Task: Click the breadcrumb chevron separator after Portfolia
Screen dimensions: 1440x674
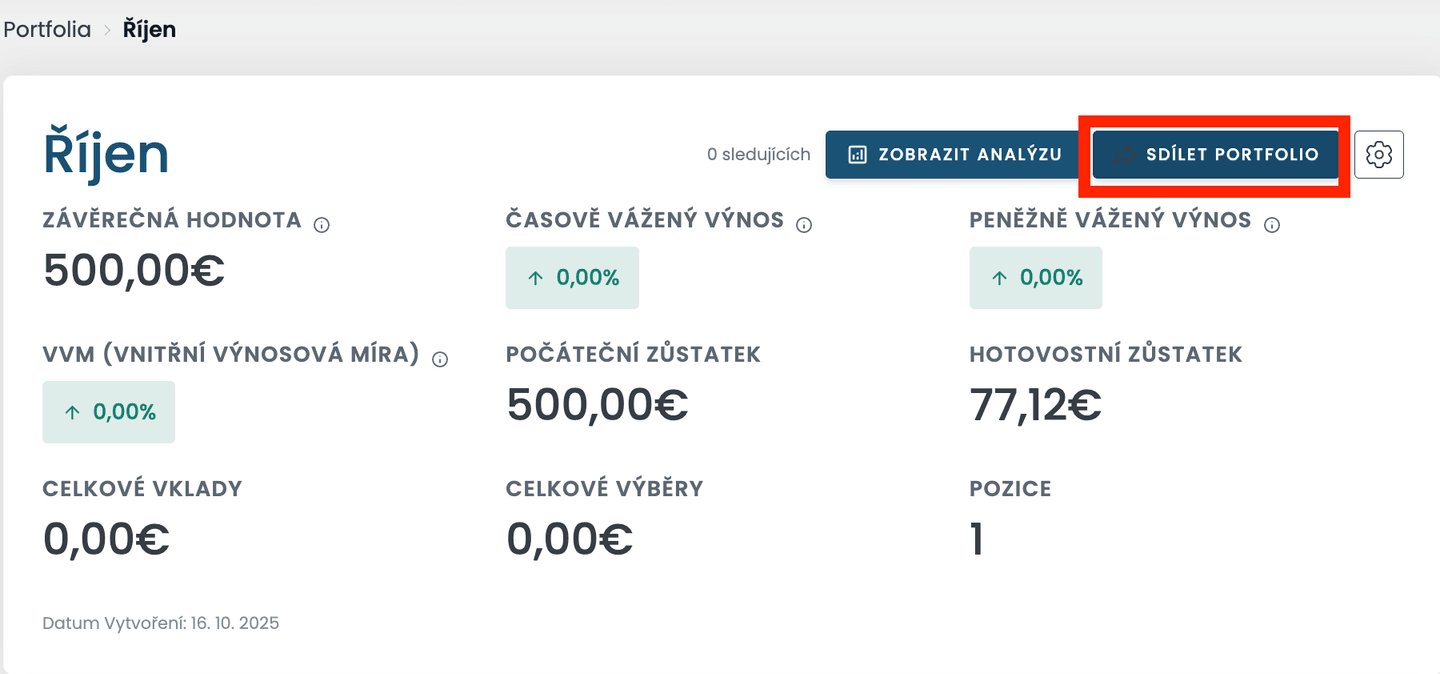Action: click(107, 30)
